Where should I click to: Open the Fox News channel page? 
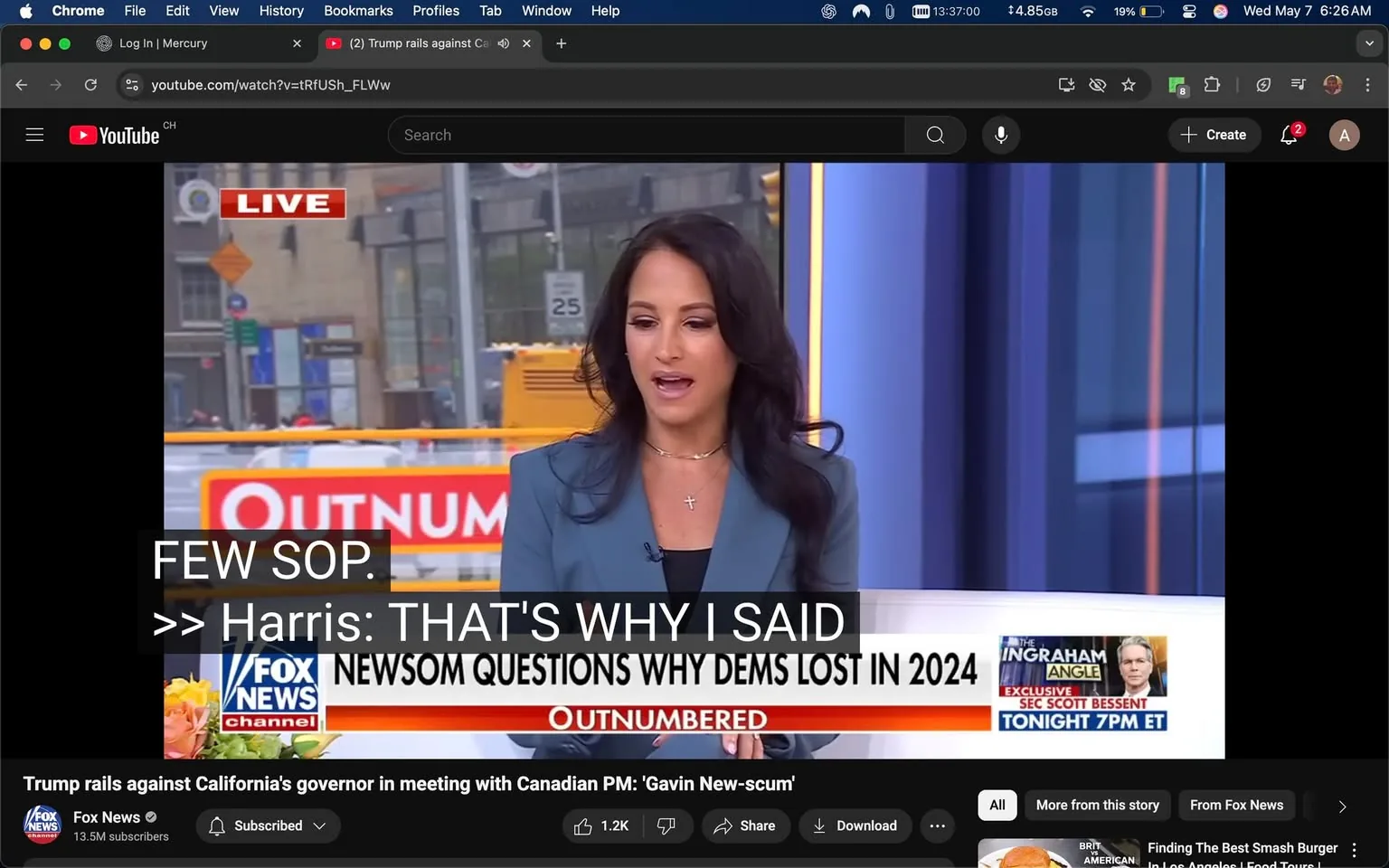point(107,816)
